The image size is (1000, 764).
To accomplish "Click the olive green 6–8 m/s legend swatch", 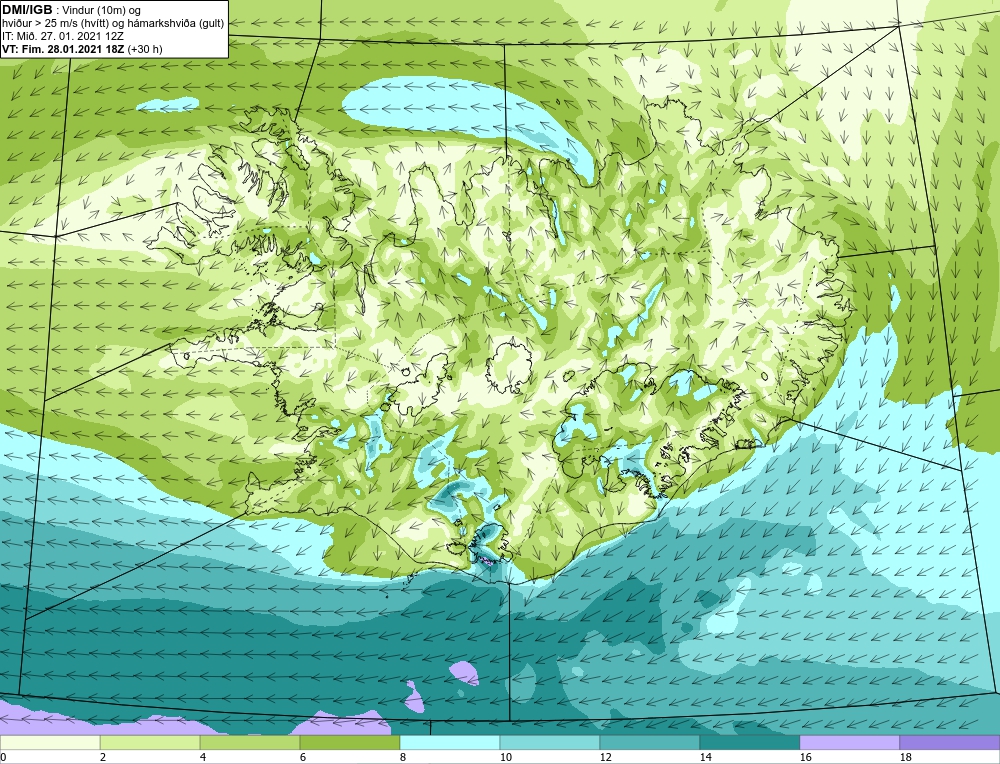I will point(349,743).
